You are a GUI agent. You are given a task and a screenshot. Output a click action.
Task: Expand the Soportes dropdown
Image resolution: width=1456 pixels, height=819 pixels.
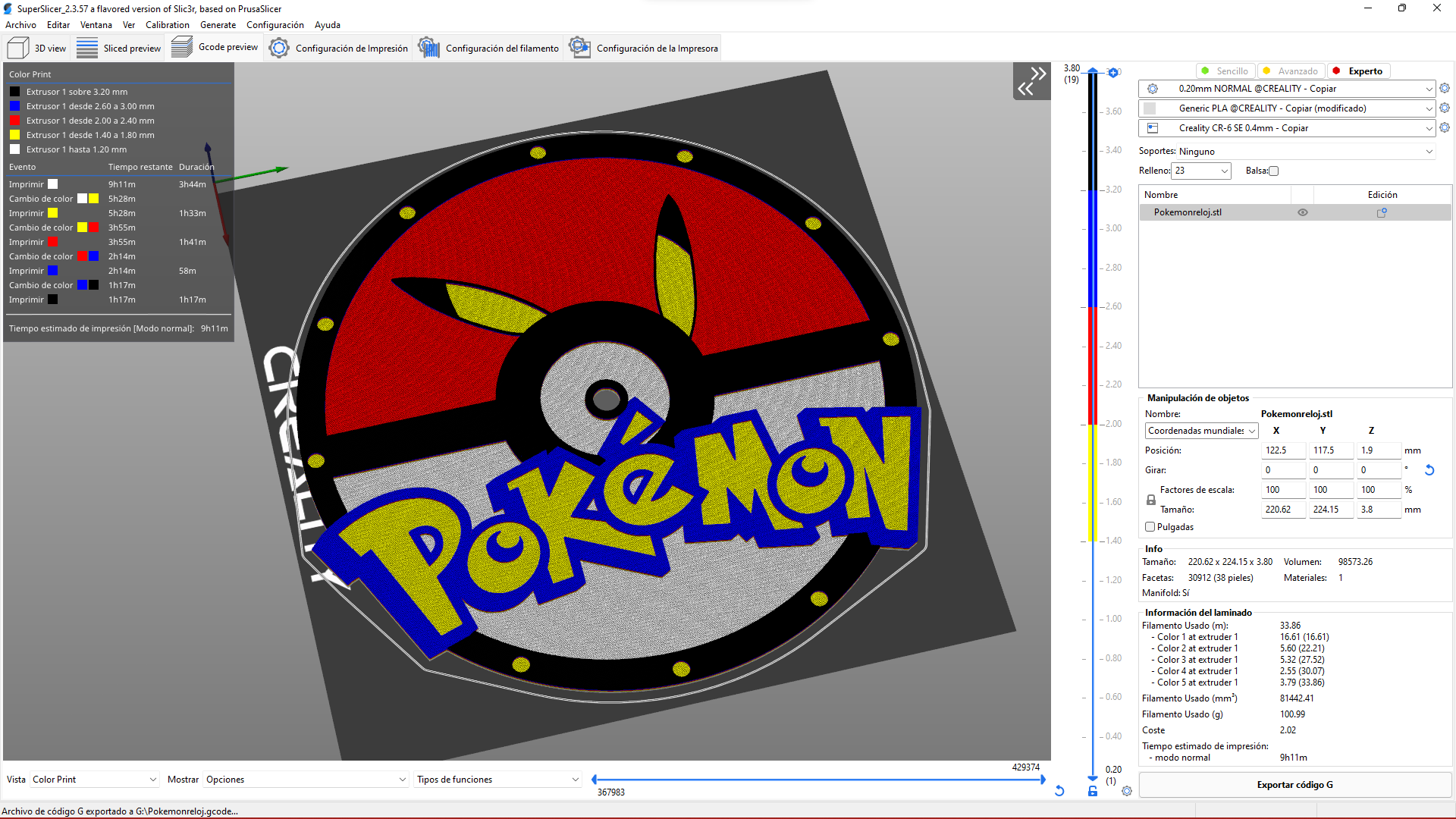tap(1307, 151)
